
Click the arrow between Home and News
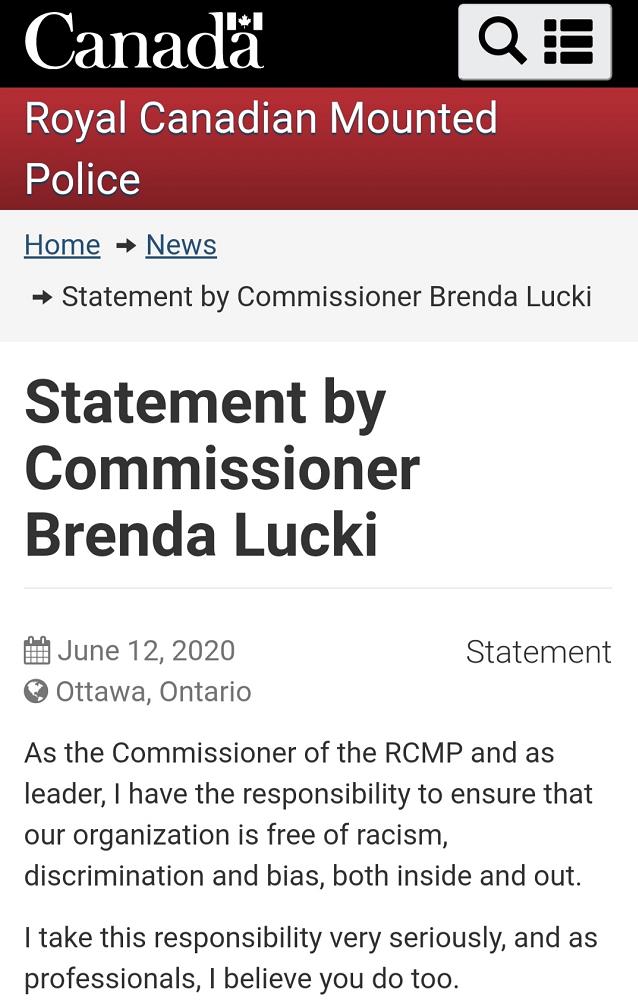[x=125, y=246]
